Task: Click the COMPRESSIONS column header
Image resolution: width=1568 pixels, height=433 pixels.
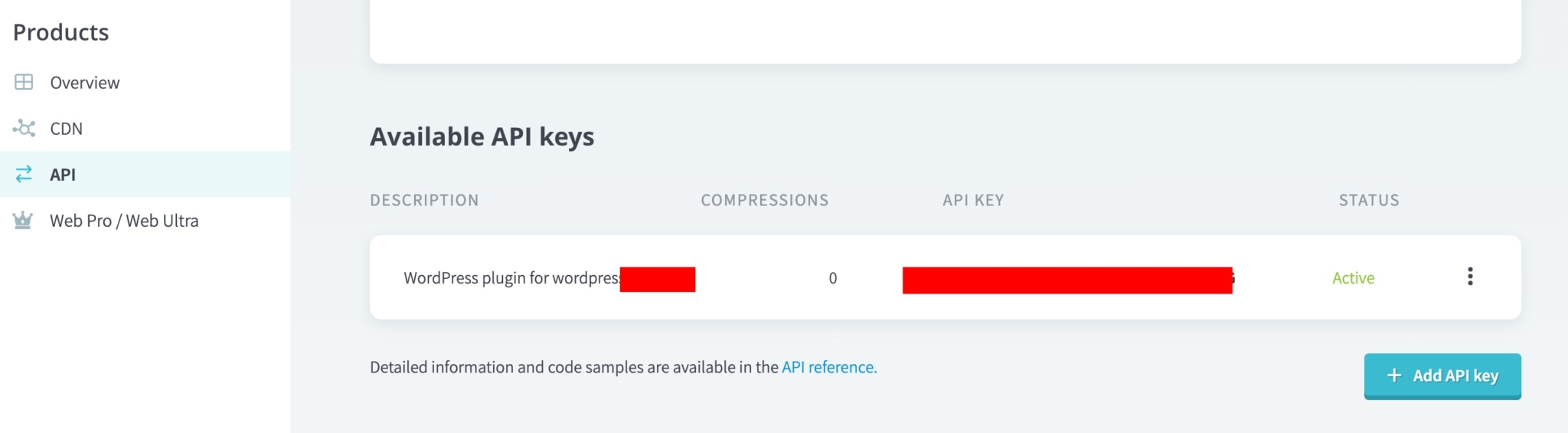Action: click(764, 200)
